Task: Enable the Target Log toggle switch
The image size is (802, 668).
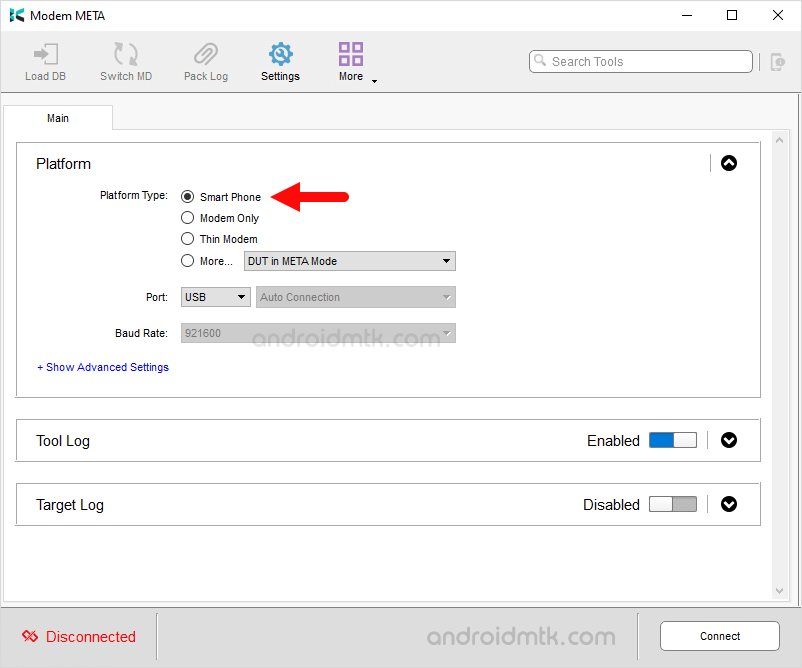Action: (672, 505)
